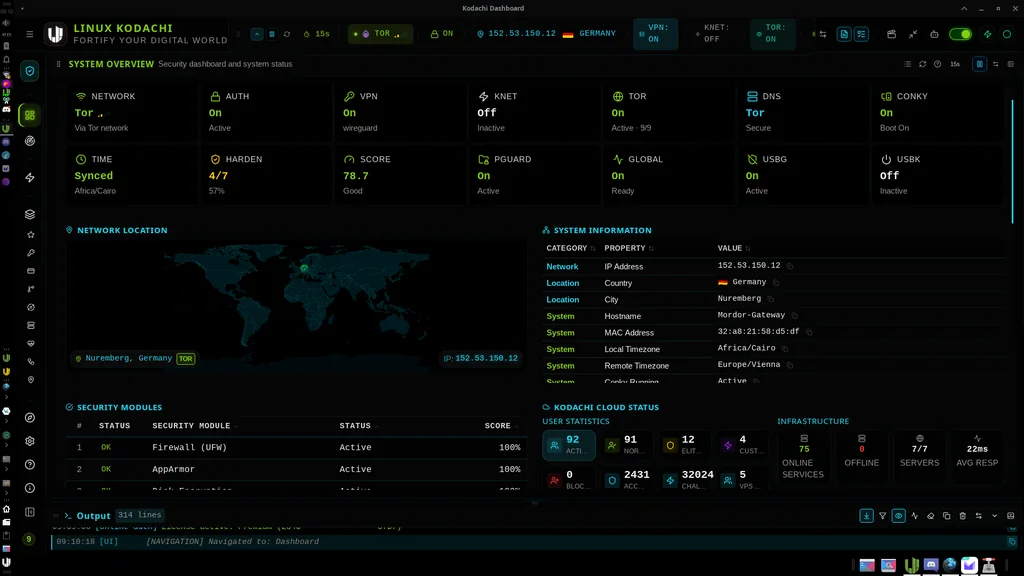Sort system information by CATEGORY column
This screenshot has width=1024, height=576.
pos(571,248)
